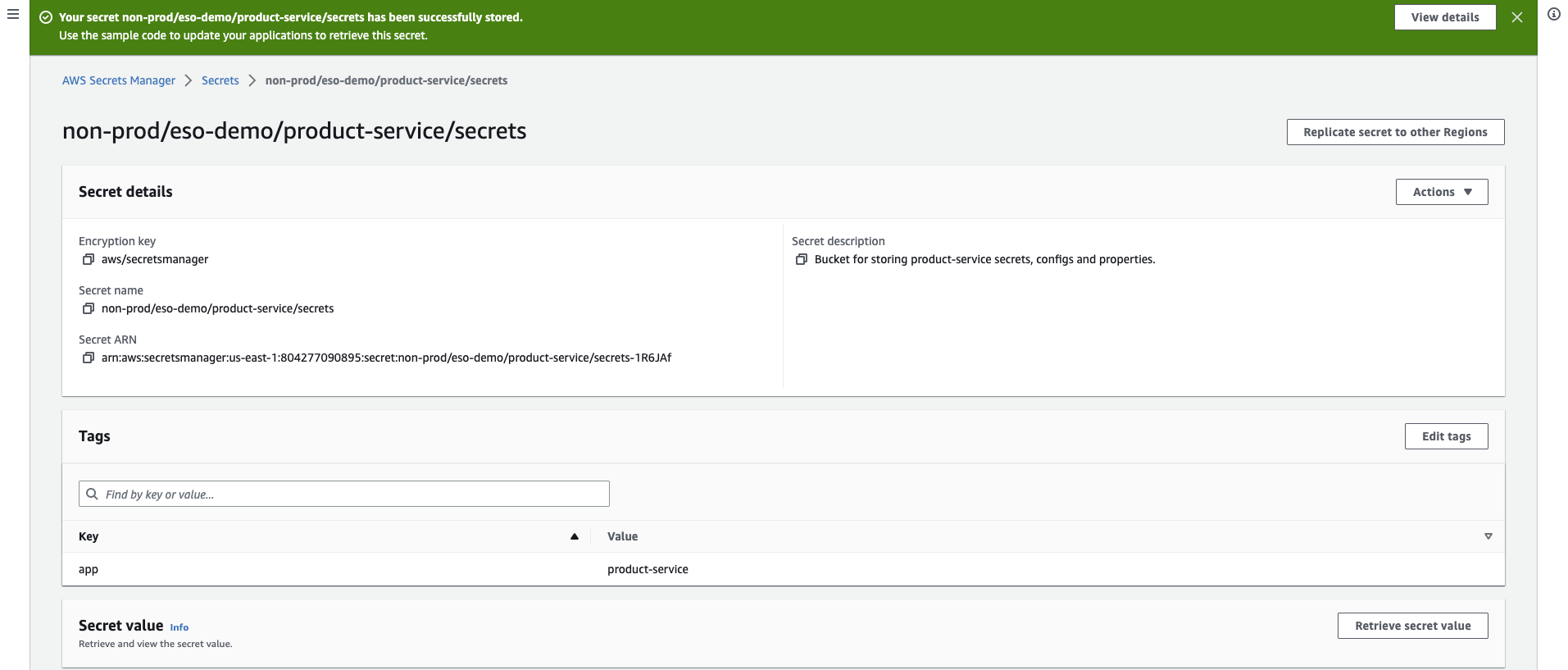The image size is (1568, 670).
Task: Dismiss the green success banner
Action: pyautogui.click(x=1516, y=17)
